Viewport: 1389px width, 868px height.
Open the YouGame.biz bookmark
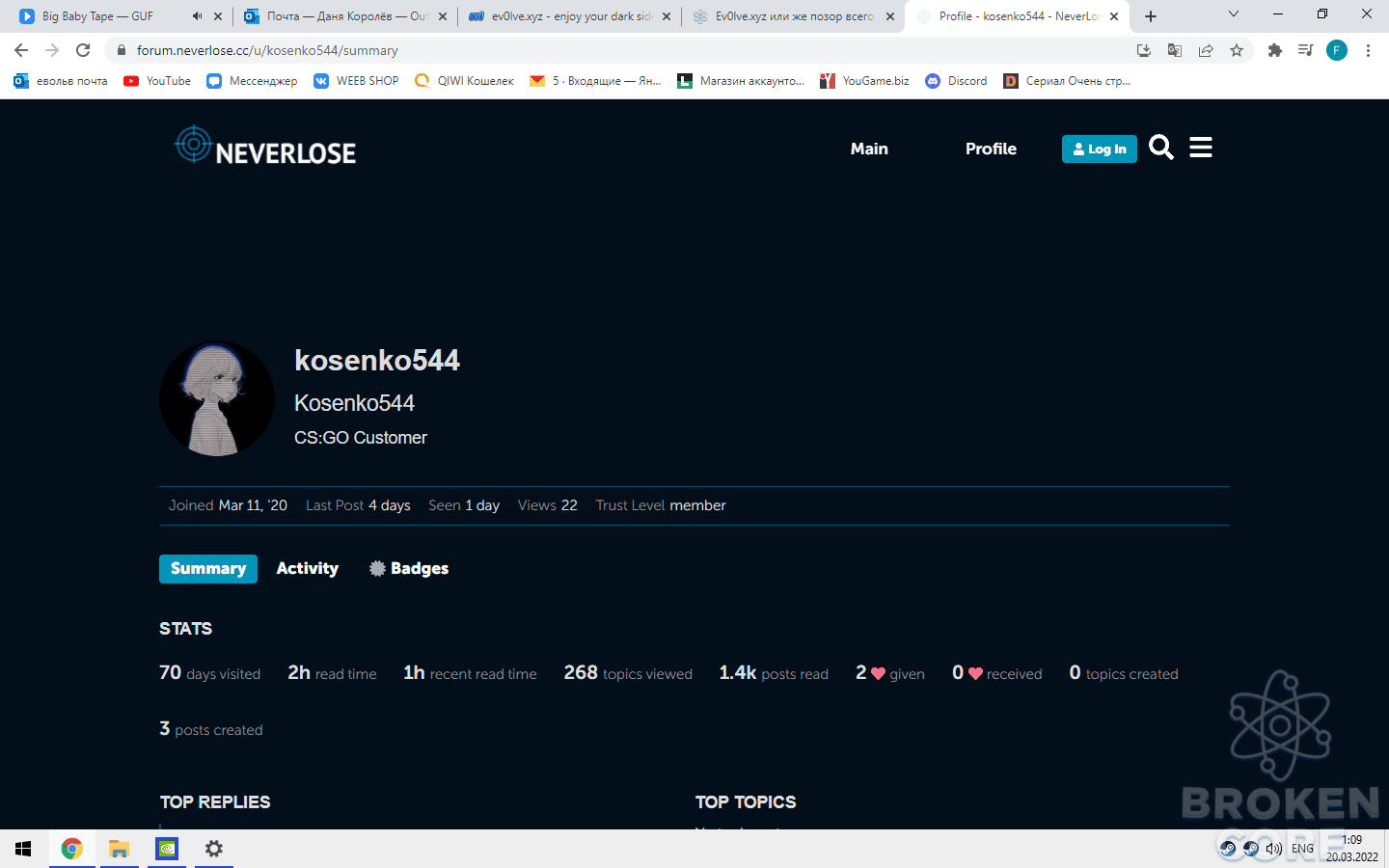864,81
